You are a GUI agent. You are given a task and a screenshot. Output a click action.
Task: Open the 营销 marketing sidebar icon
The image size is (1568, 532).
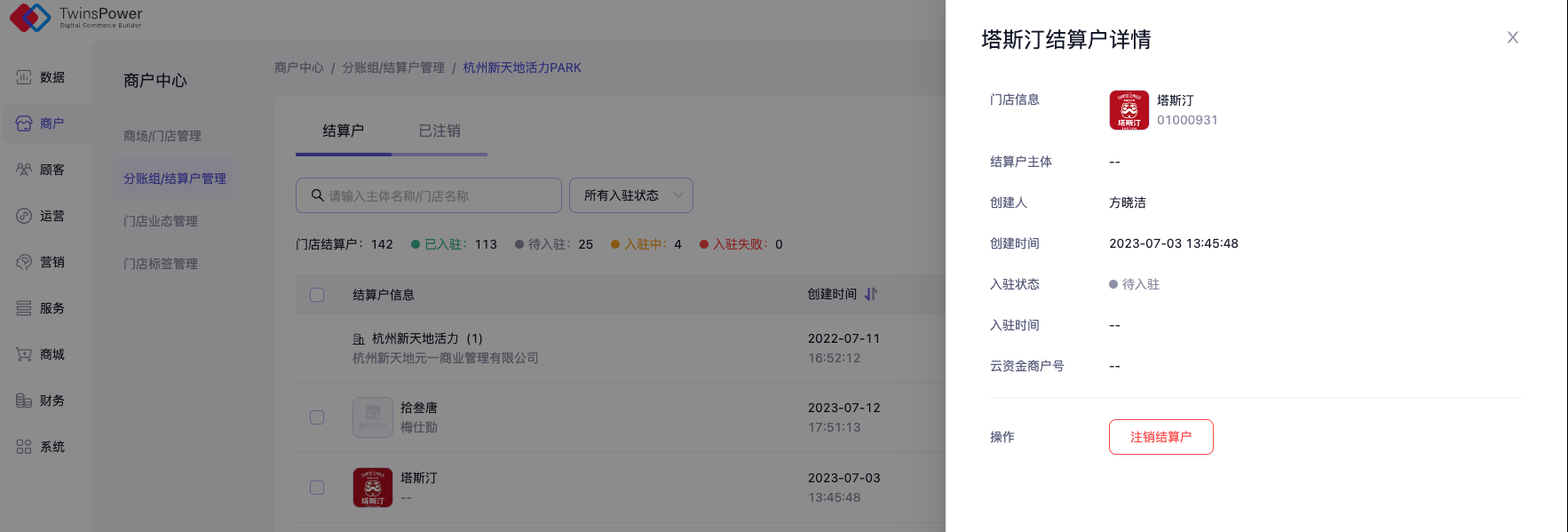tap(24, 262)
